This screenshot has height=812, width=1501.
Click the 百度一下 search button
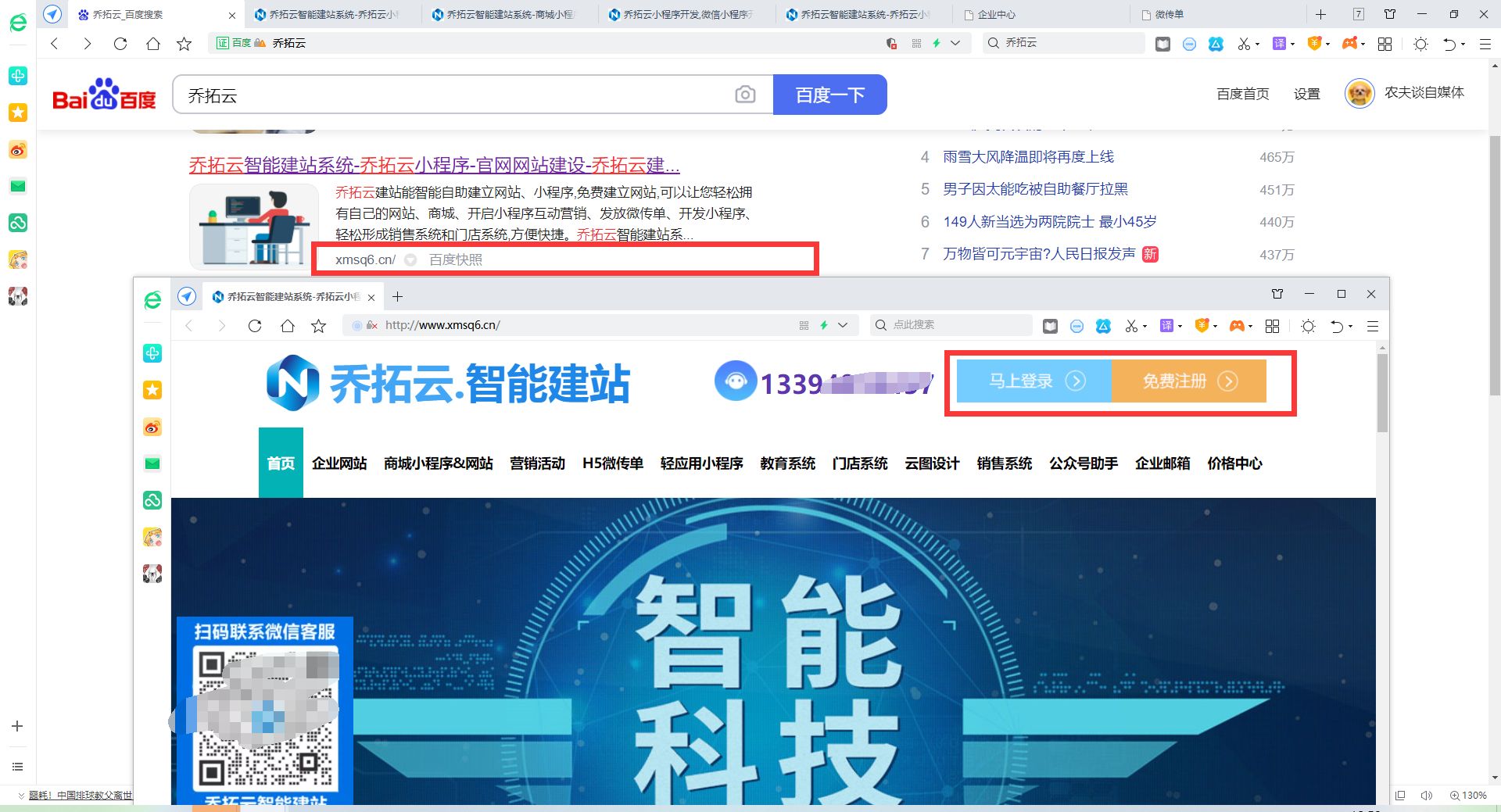click(x=829, y=94)
